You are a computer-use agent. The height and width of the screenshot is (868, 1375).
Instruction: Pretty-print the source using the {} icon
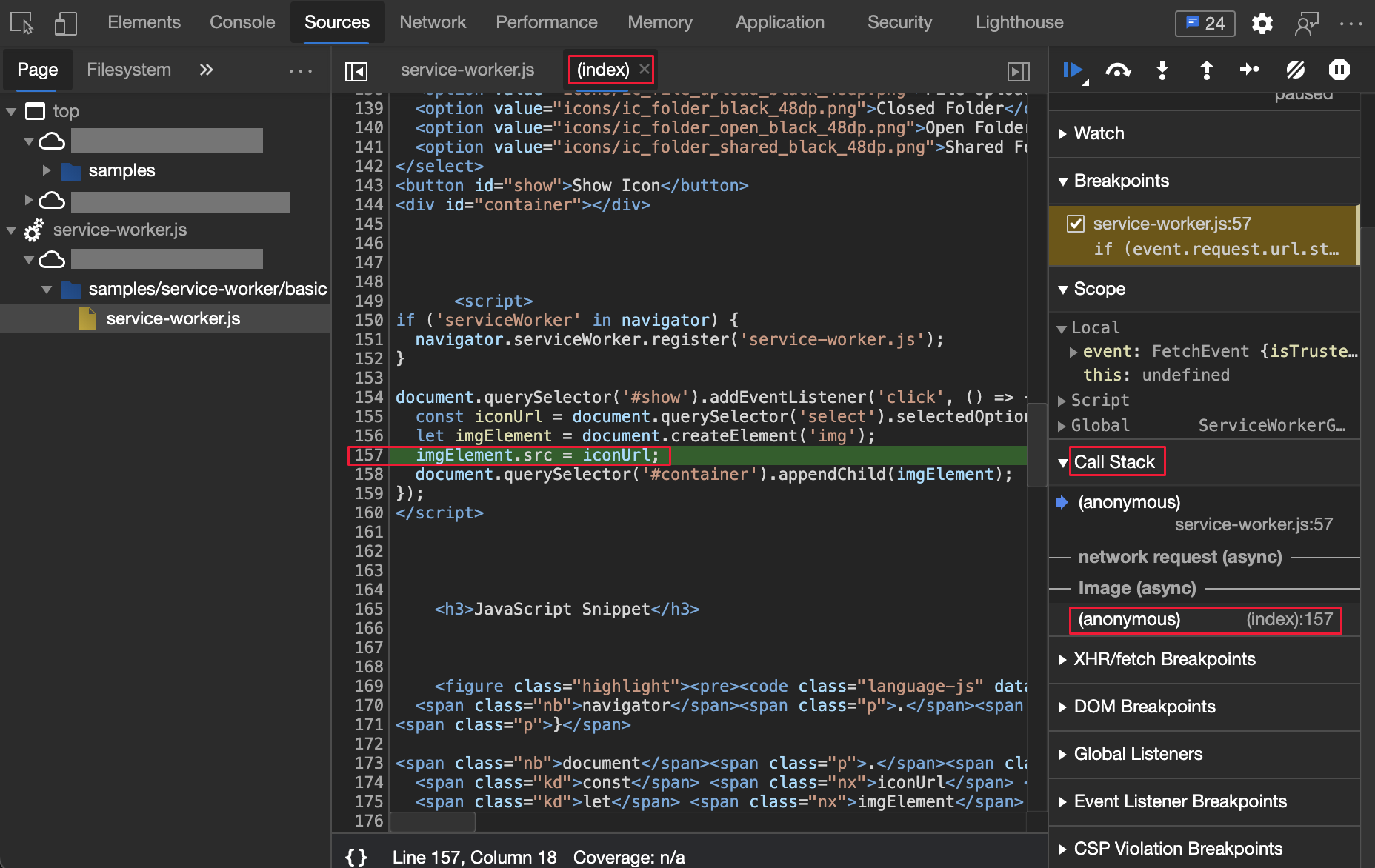(x=356, y=857)
